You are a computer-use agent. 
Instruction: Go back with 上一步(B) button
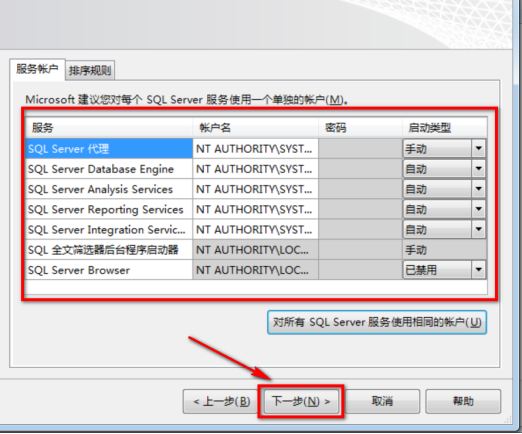(221, 401)
